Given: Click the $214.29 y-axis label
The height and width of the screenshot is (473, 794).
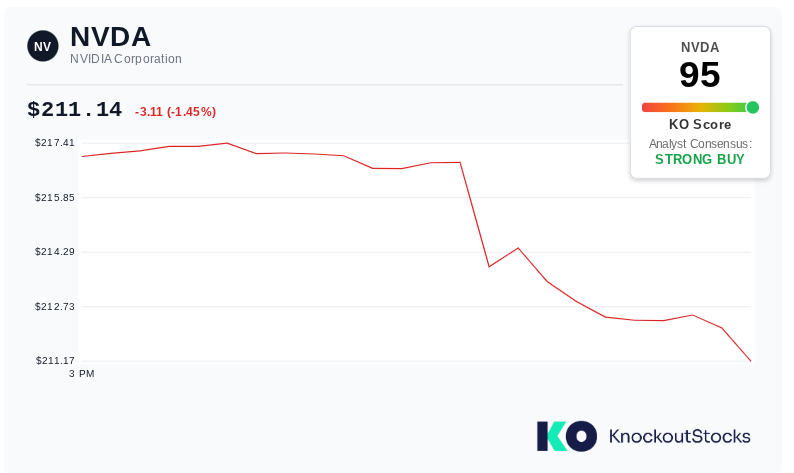Looking at the screenshot, I should click(55, 252).
